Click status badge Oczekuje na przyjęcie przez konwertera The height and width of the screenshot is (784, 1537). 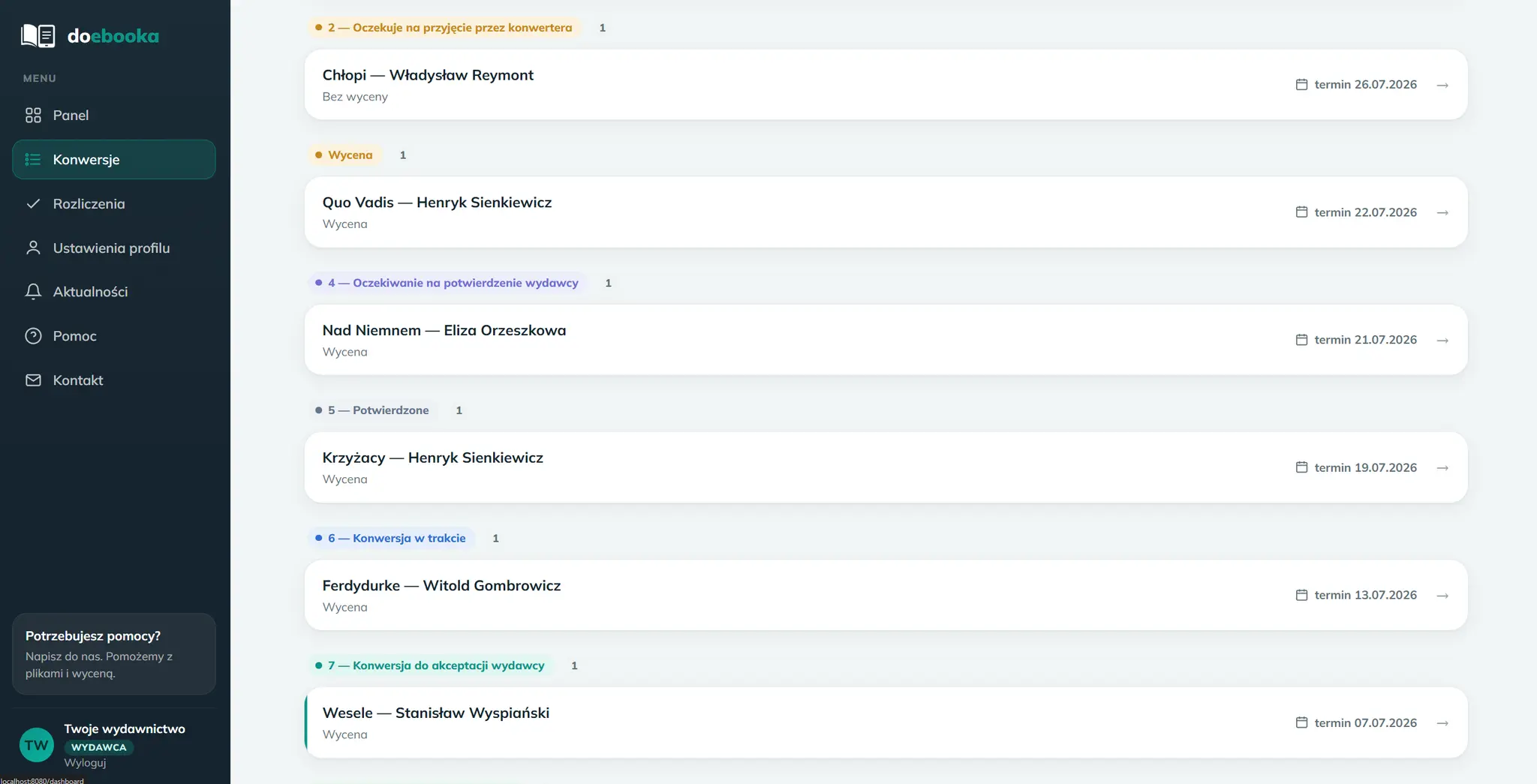tap(444, 28)
